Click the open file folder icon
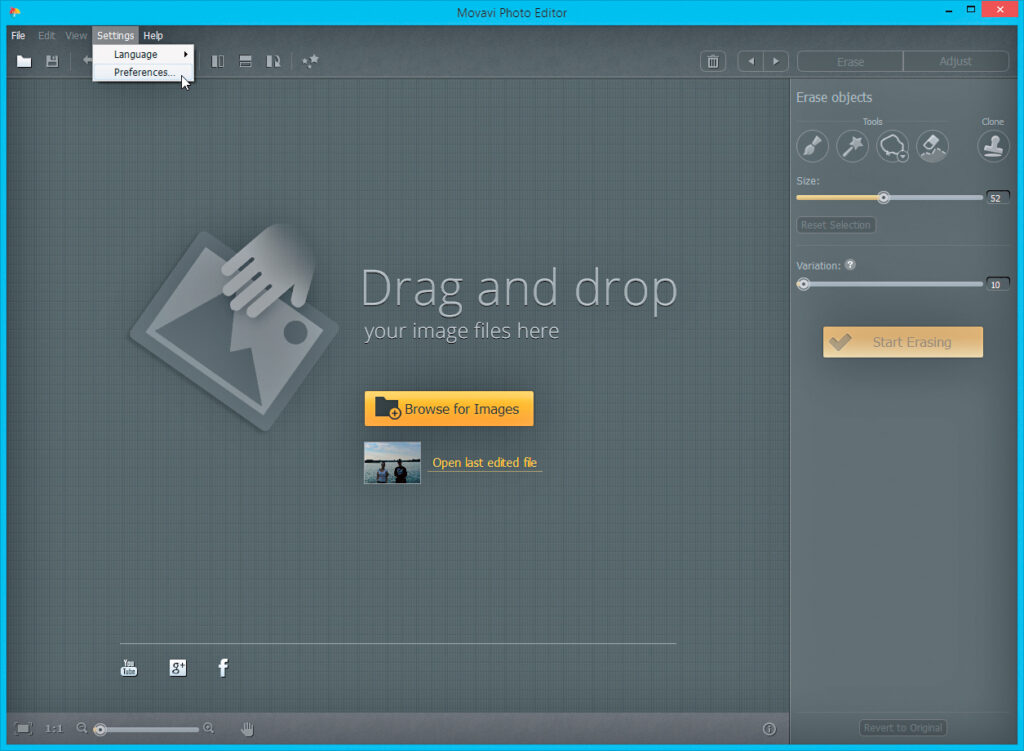The height and width of the screenshot is (751, 1024). (24, 62)
